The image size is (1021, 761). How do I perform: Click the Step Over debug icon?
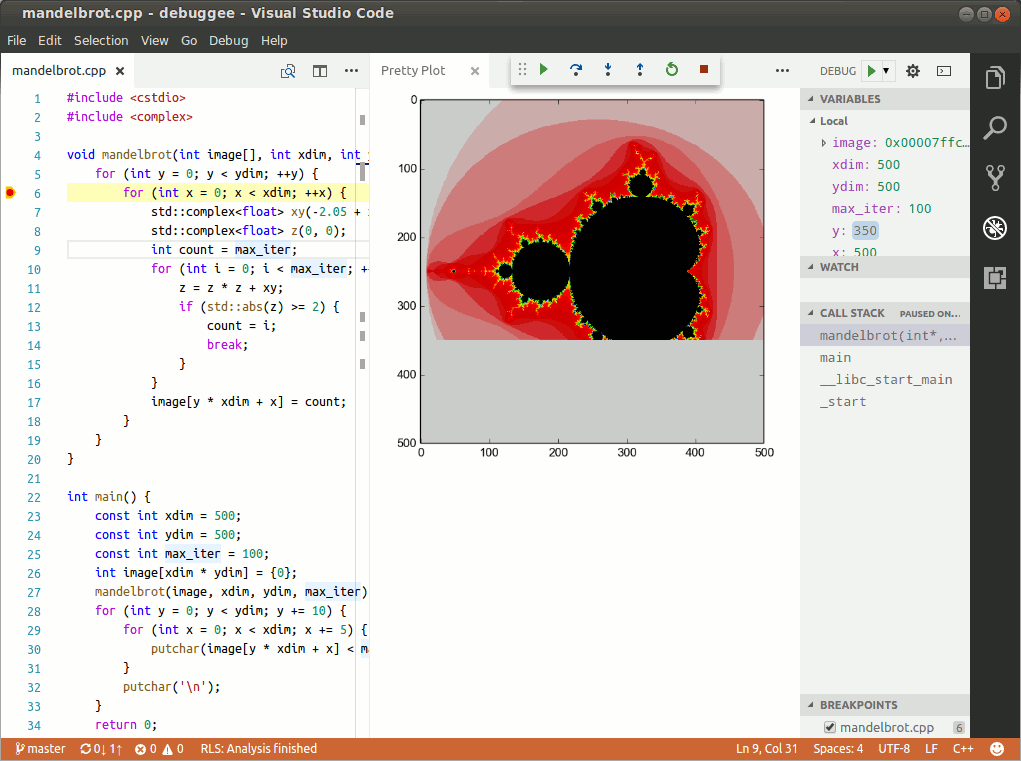point(576,70)
